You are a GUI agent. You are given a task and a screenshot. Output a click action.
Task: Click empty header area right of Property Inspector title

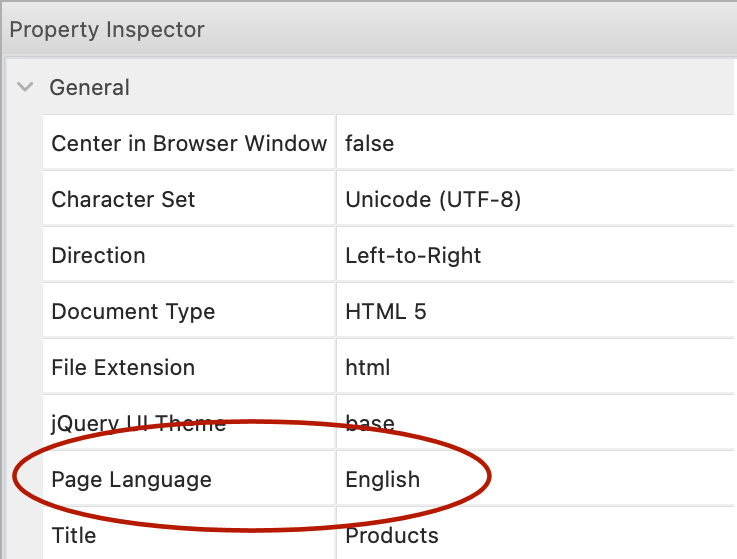(480, 29)
